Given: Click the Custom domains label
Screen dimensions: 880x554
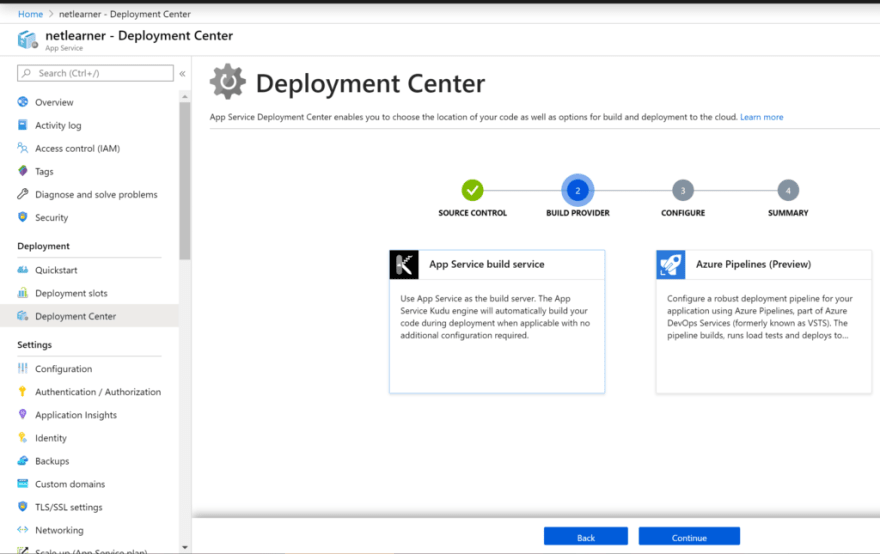Looking at the screenshot, I should click(x=70, y=484).
